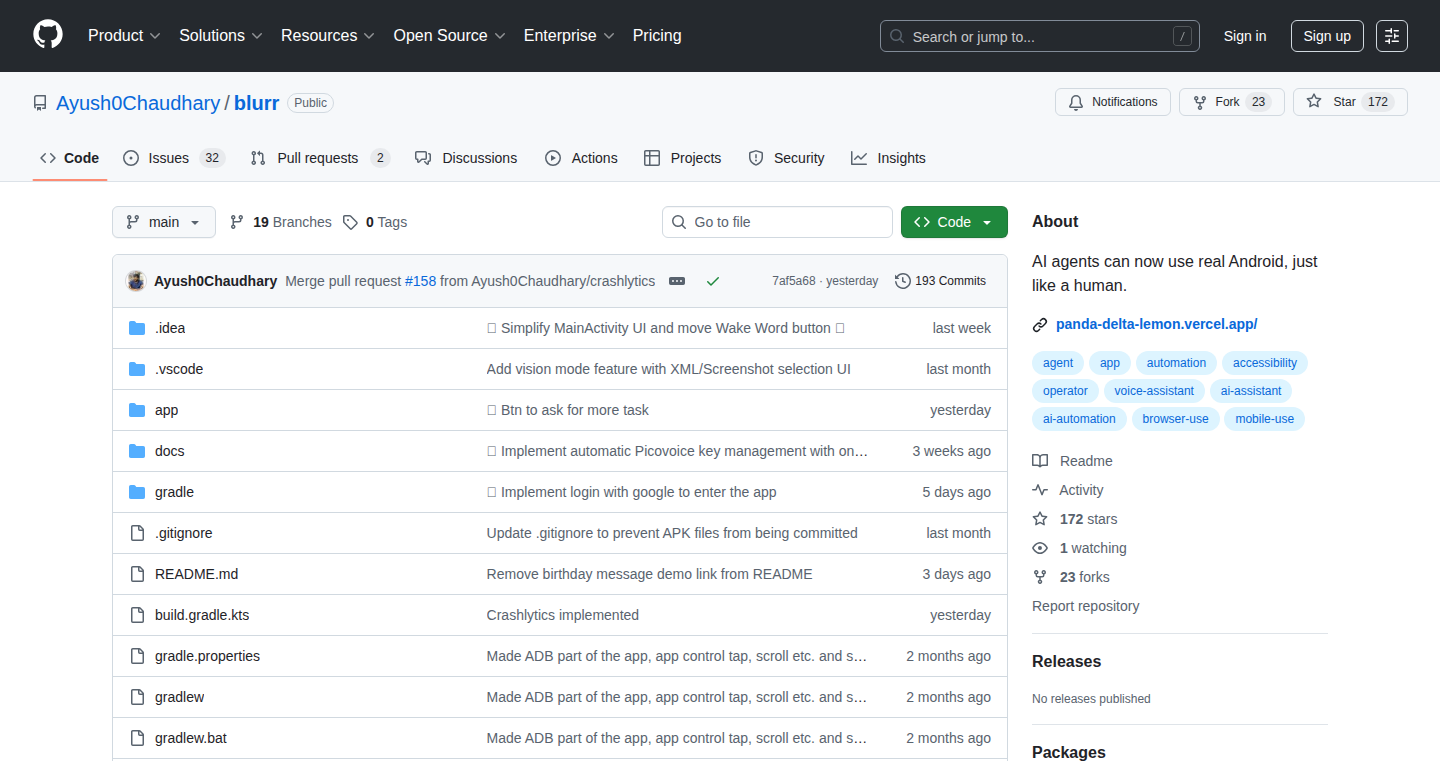Screen dimensions: 1440x761
Task: Click the tag icon next to Tags
Action: 350,222
